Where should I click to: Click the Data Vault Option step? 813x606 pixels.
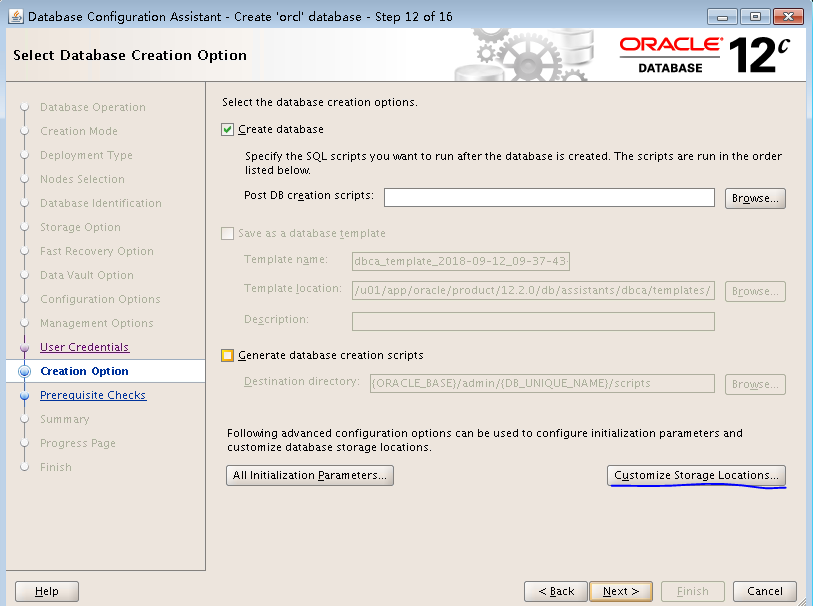tap(87, 275)
